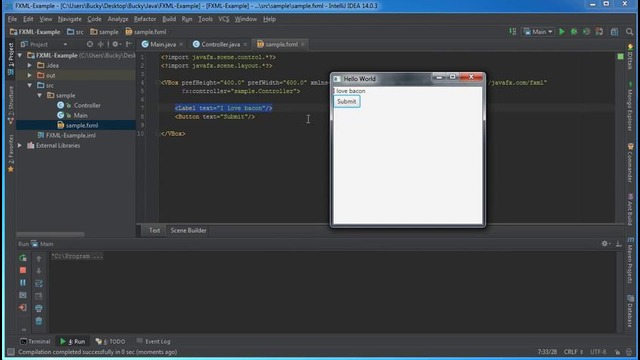This screenshot has width=640, height=360.
Task: Click Submit button in Hello World window
Action: pos(347,101)
